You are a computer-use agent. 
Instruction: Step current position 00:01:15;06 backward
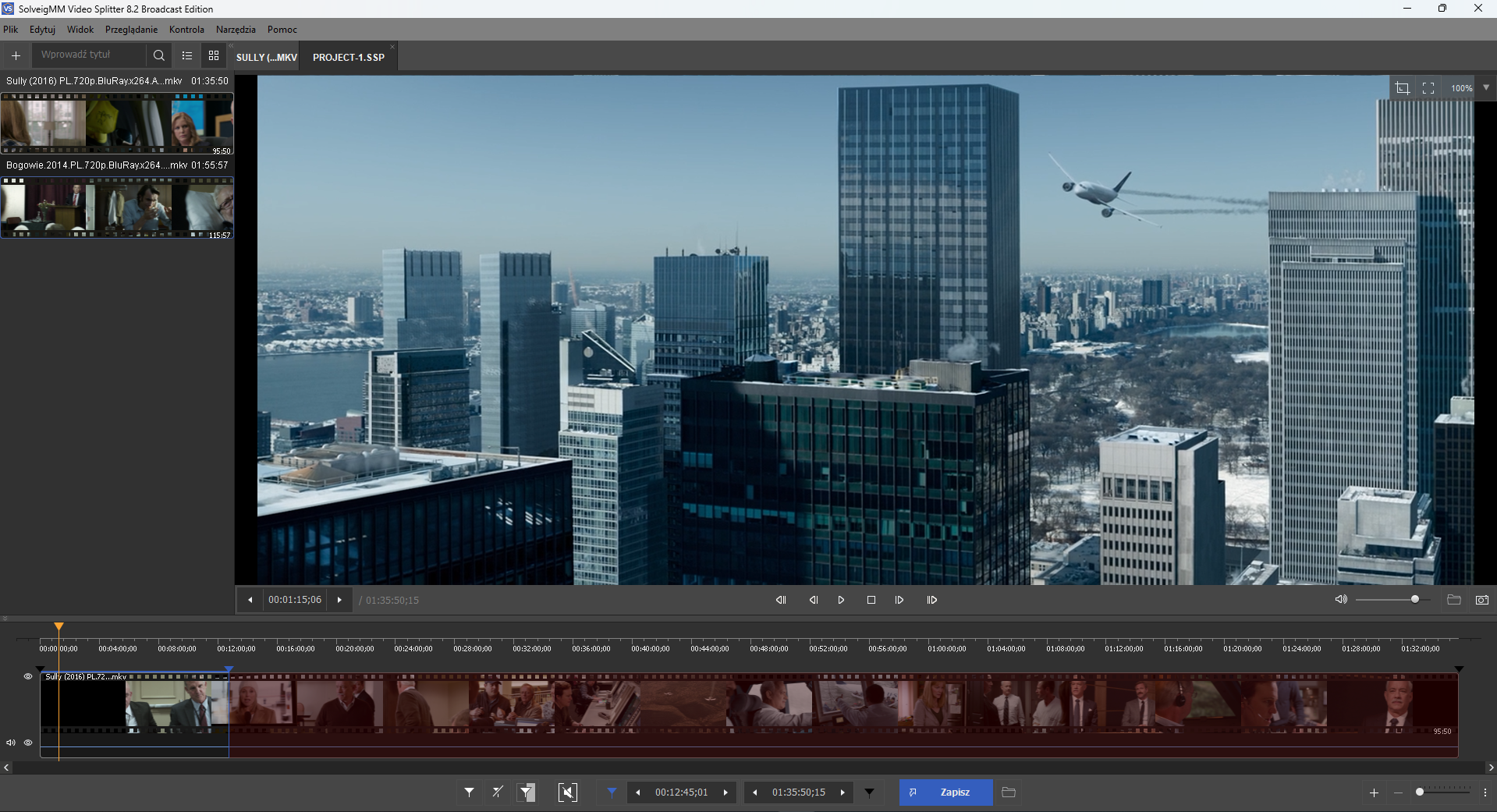tap(250, 600)
